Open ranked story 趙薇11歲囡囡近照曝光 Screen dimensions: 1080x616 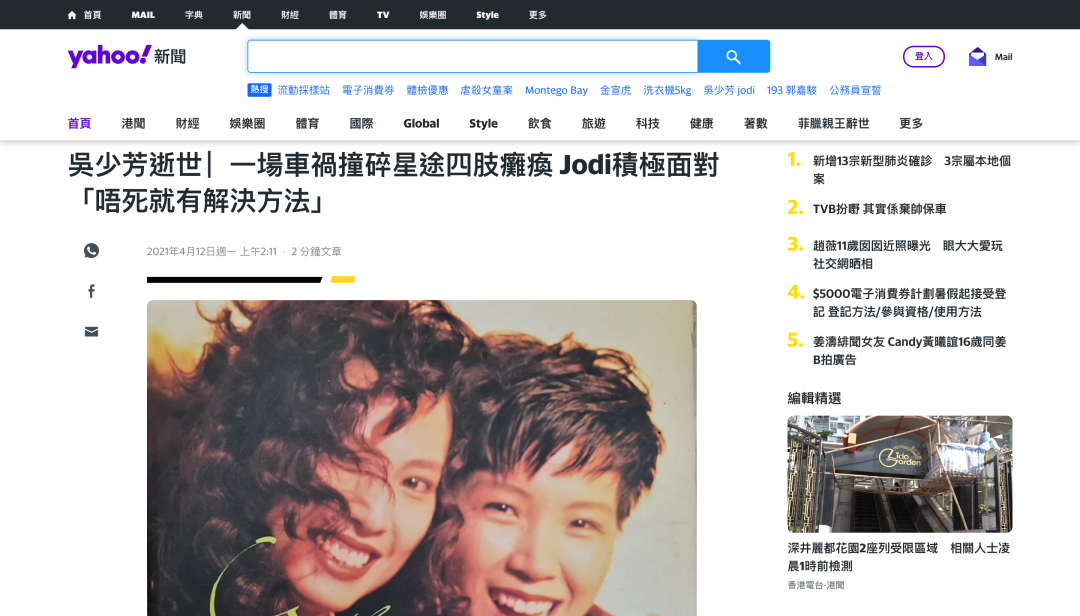(908, 254)
